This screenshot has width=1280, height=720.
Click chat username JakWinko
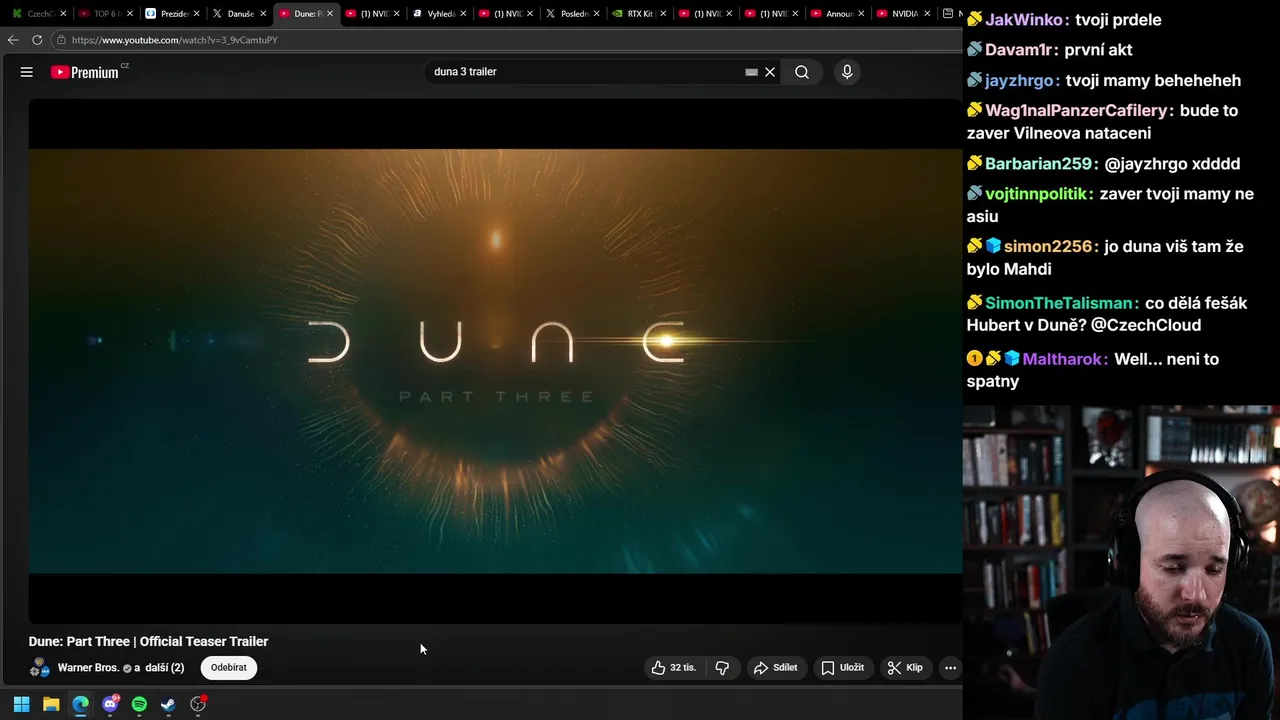[x=1024, y=20]
